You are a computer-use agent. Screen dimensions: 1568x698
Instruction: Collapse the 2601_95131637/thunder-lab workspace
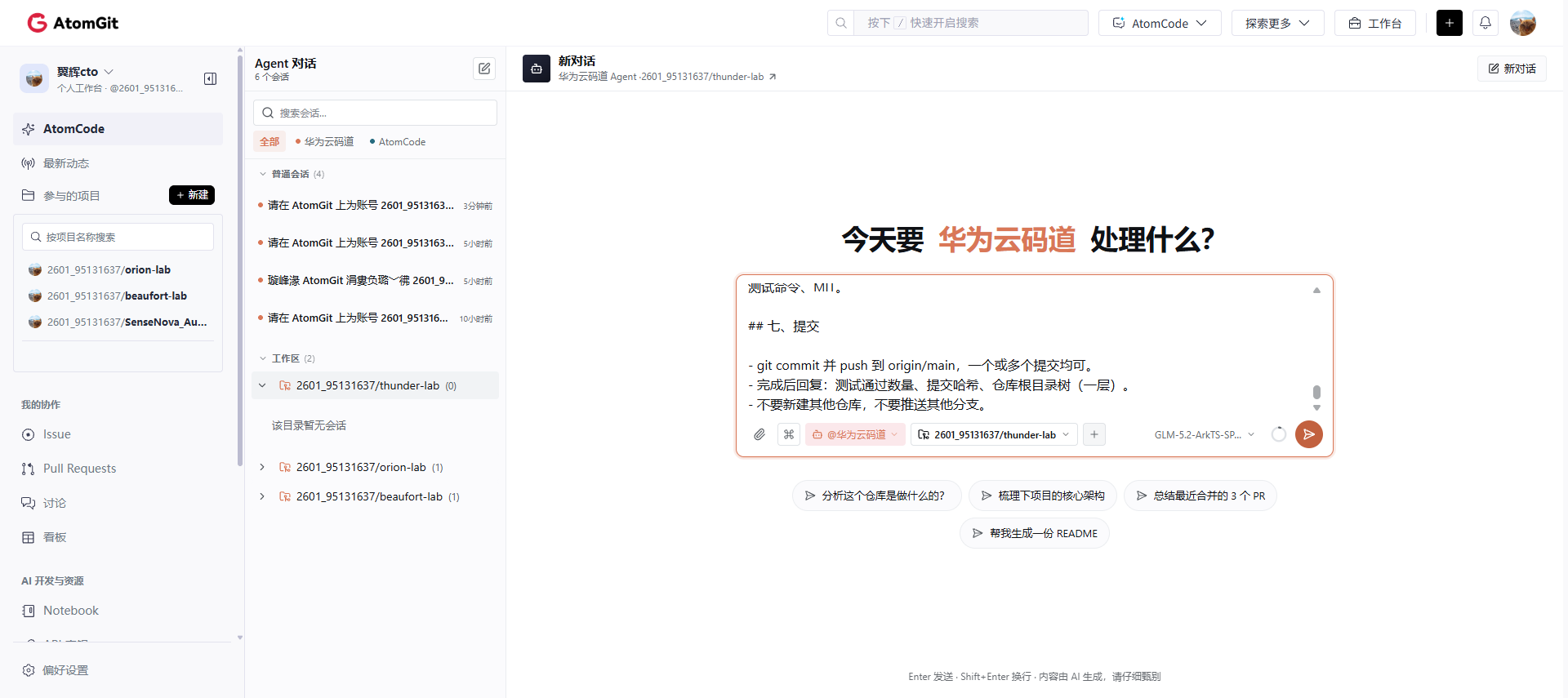(x=262, y=385)
